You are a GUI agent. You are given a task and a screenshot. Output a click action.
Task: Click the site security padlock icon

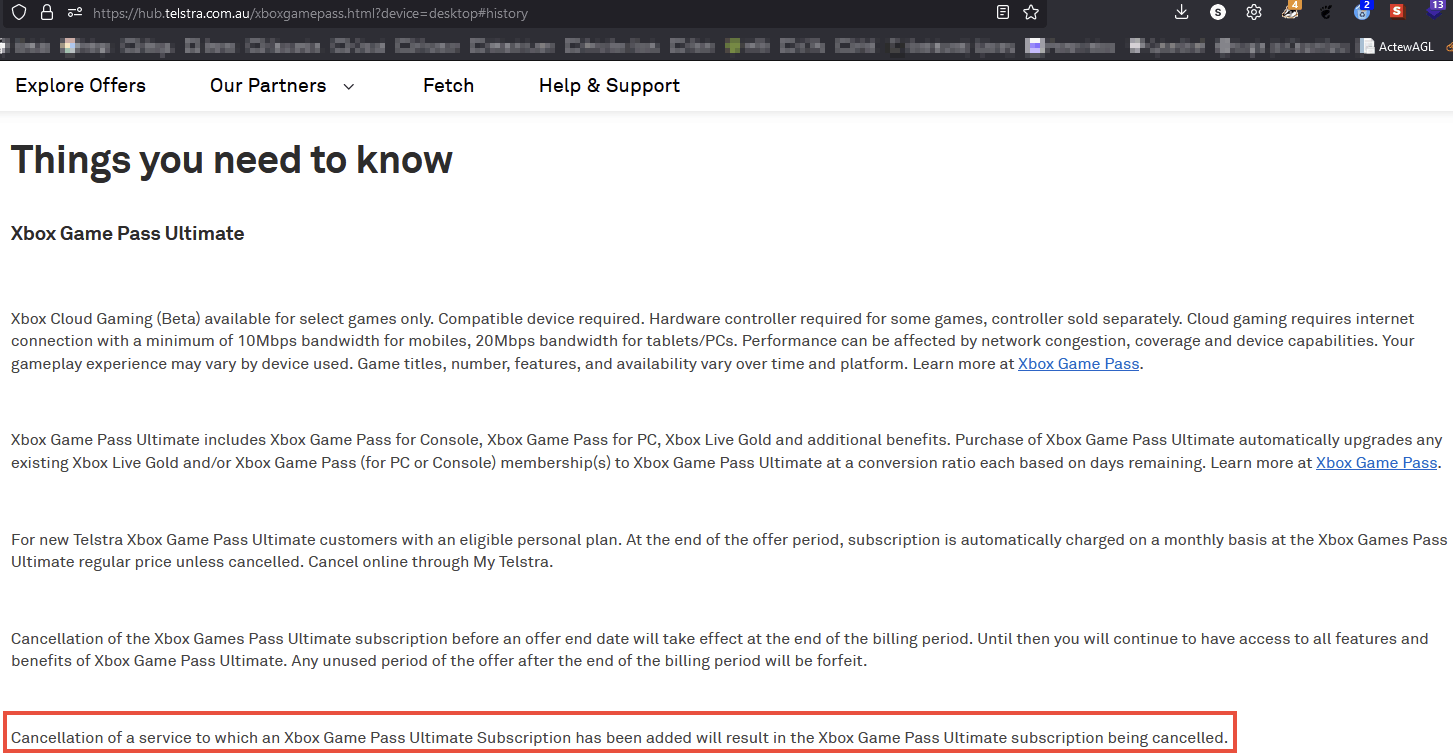point(46,13)
